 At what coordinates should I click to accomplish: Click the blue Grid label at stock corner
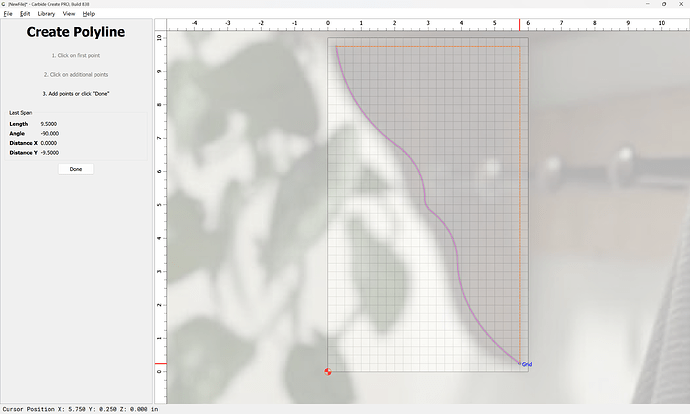point(526,364)
